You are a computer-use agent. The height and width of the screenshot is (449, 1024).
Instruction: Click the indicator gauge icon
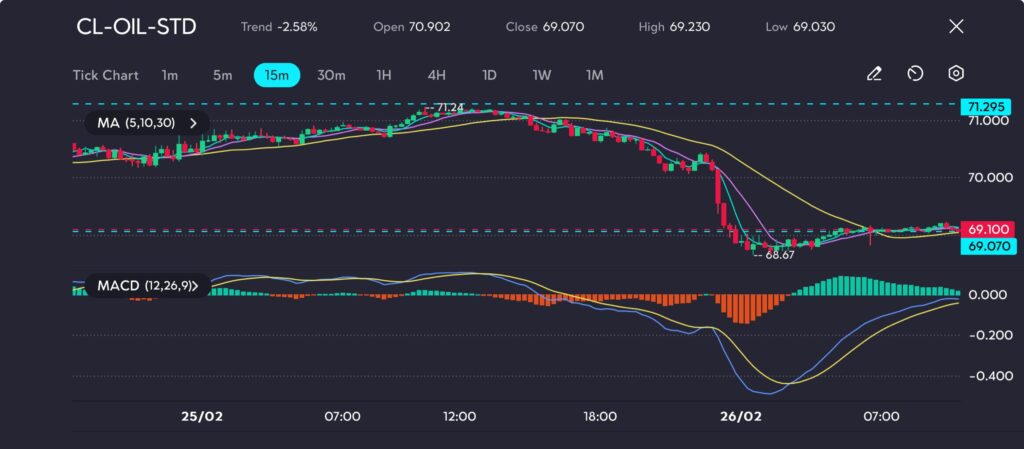coord(915,74)
